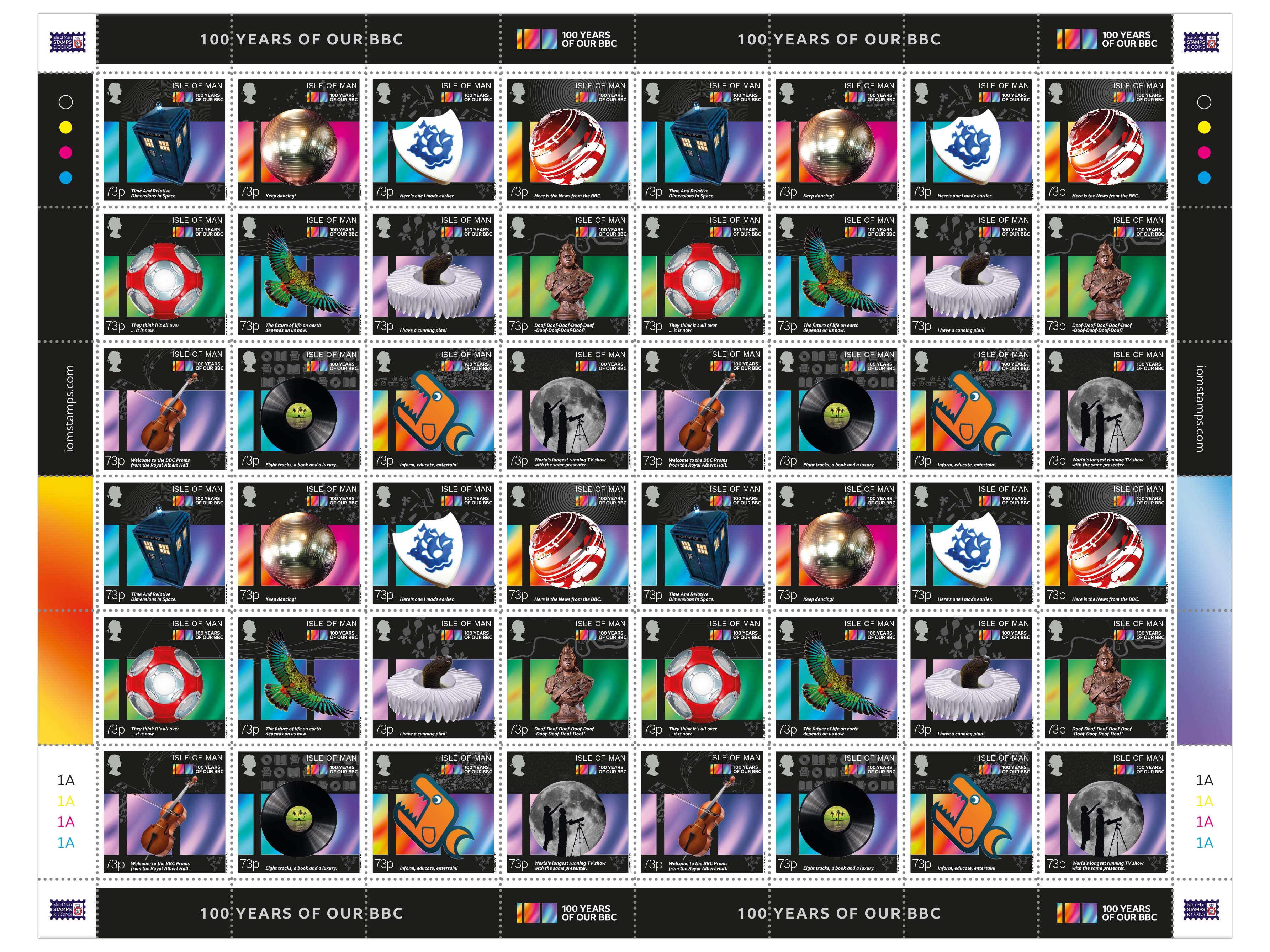The height and width of the screenshot is (952, 1270).
Task: Click the orange-yellow gradient bar on the left margin
Action: tap(65, 610)
